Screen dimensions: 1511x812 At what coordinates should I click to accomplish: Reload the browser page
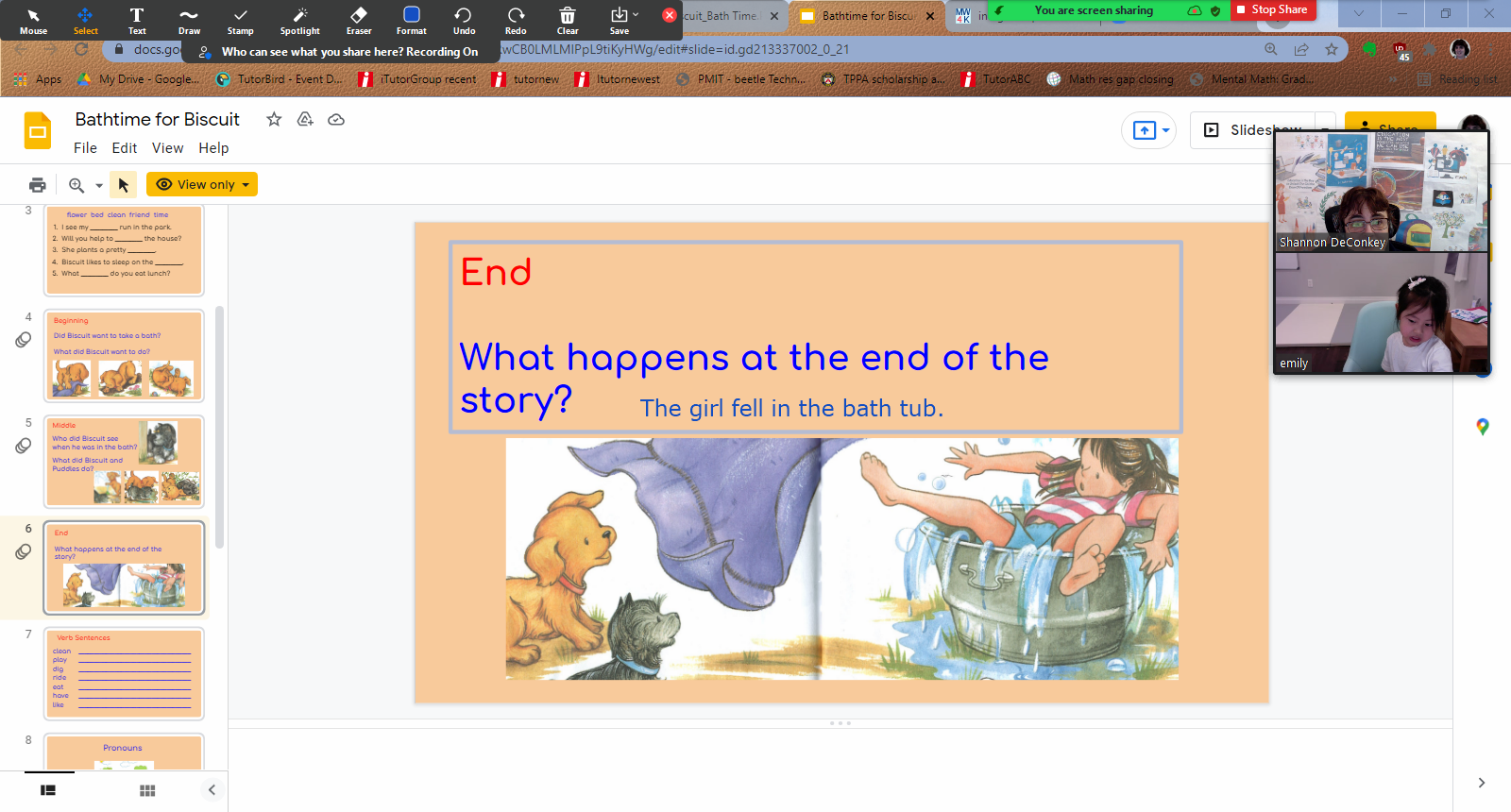coord(81,49)
